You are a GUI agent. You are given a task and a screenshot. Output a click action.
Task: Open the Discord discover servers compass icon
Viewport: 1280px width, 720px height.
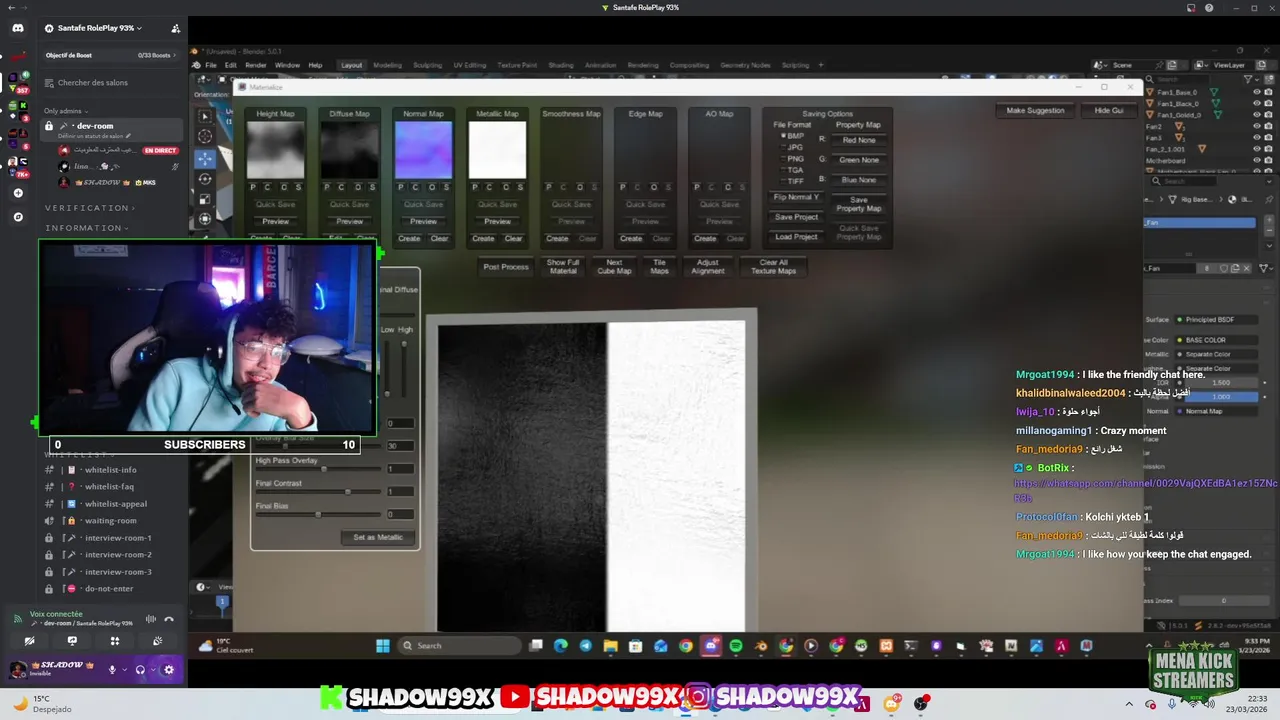click(x=18, y=217)
